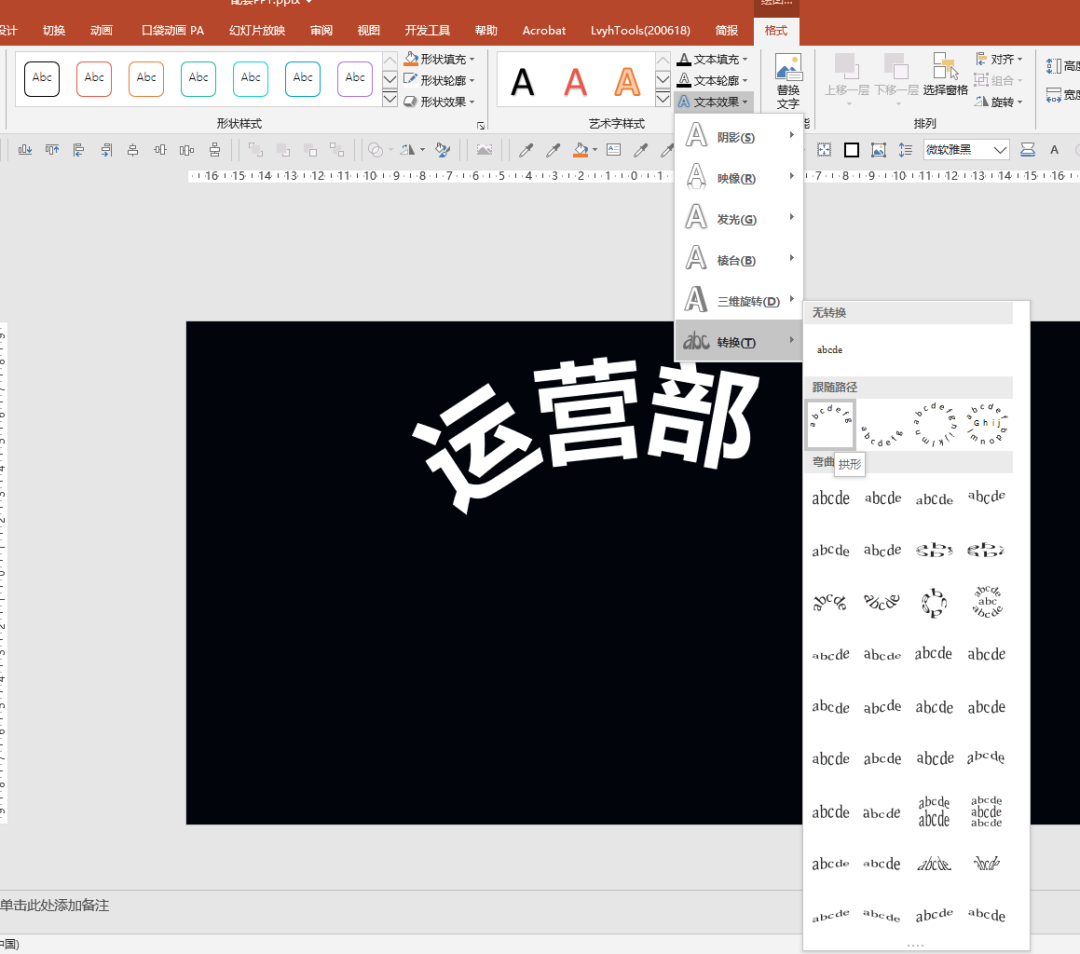Click the black square outline icon
Viewport: 1080px width, 954px height.
pos(851,149)
